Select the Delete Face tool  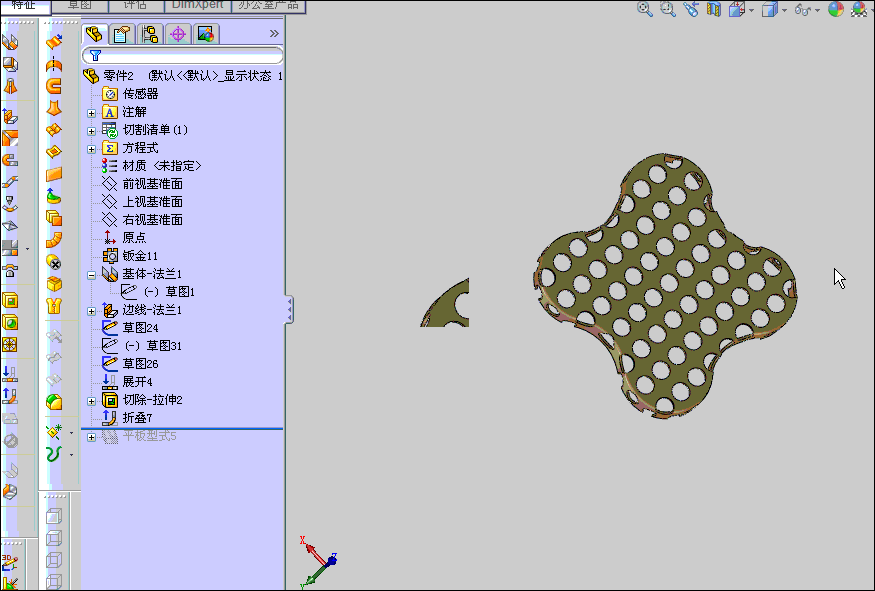click(54, 262)
